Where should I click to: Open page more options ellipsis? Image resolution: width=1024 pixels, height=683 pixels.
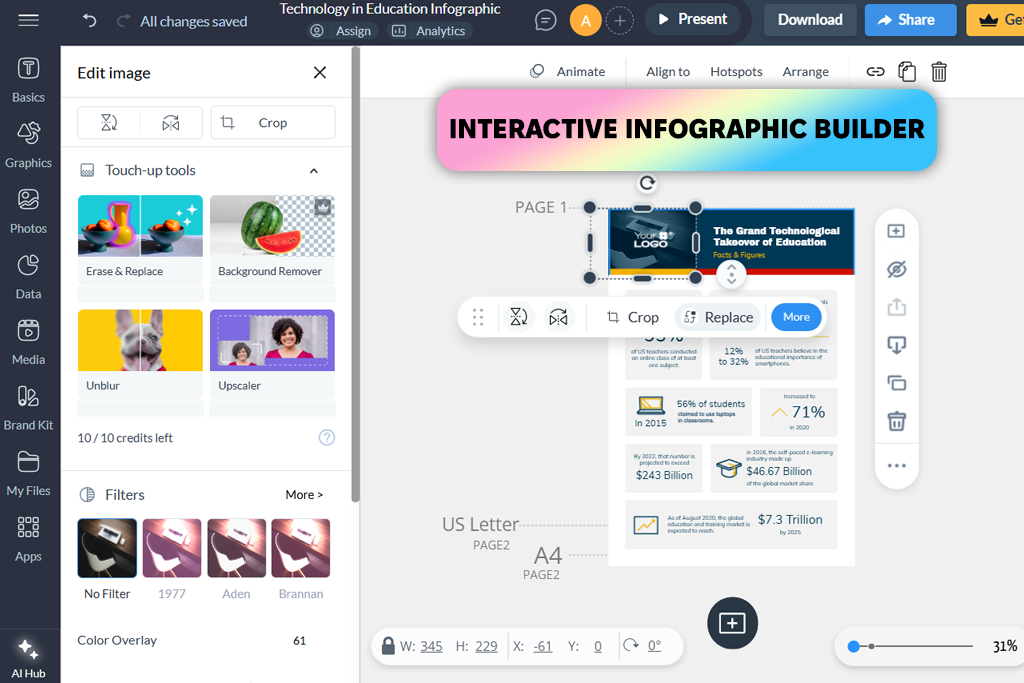[x=896, y=466]
